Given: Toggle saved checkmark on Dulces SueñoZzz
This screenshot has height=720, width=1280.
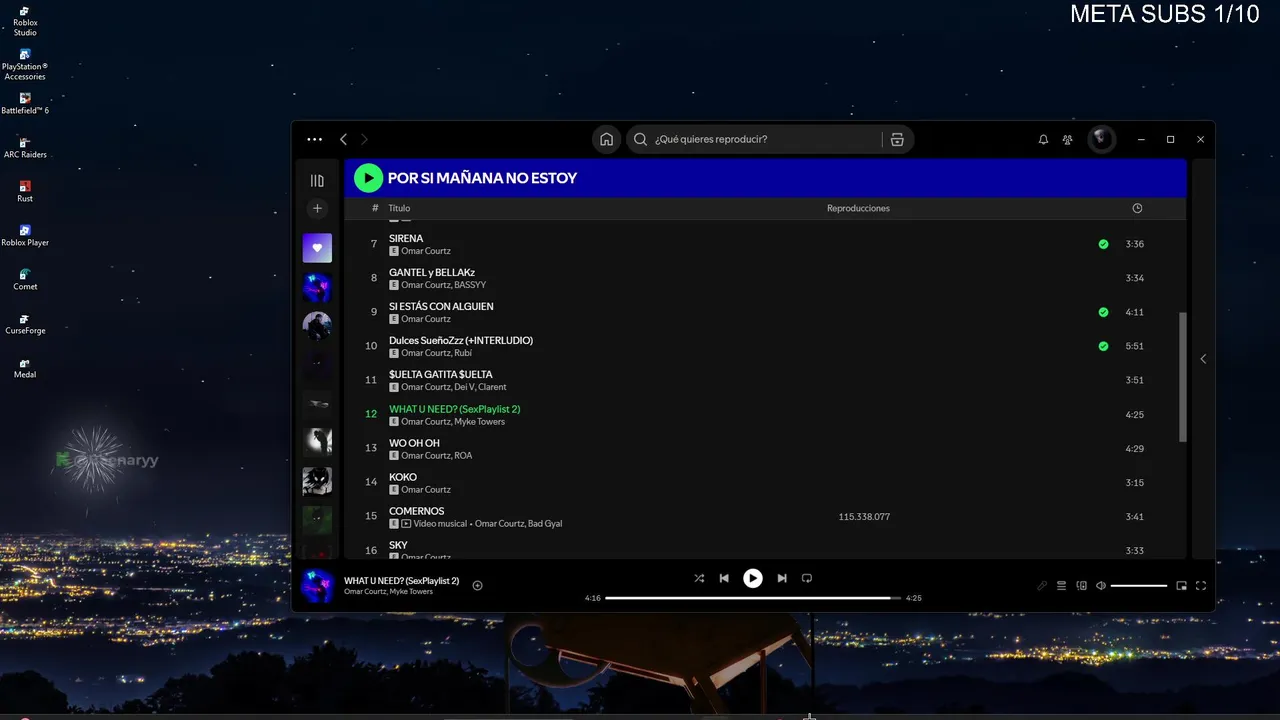Looking at the screenshot, I should coord(1103,346).
